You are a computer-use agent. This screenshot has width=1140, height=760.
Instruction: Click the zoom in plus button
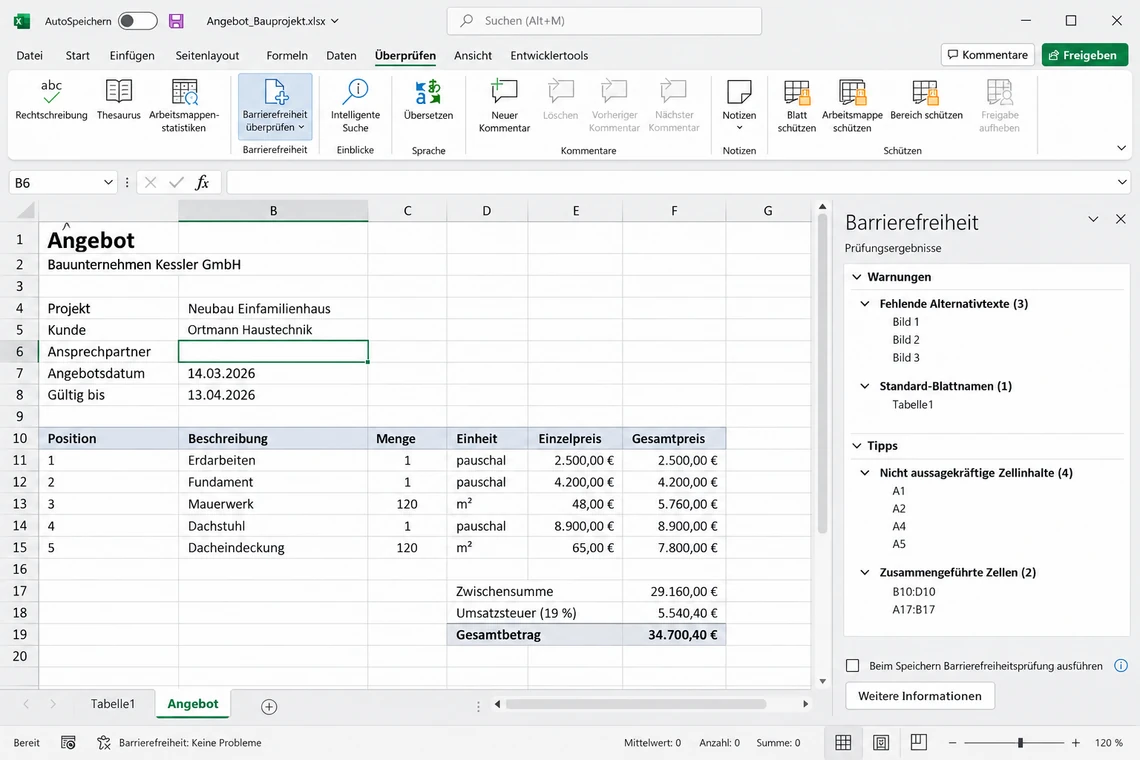(1075, 743)
